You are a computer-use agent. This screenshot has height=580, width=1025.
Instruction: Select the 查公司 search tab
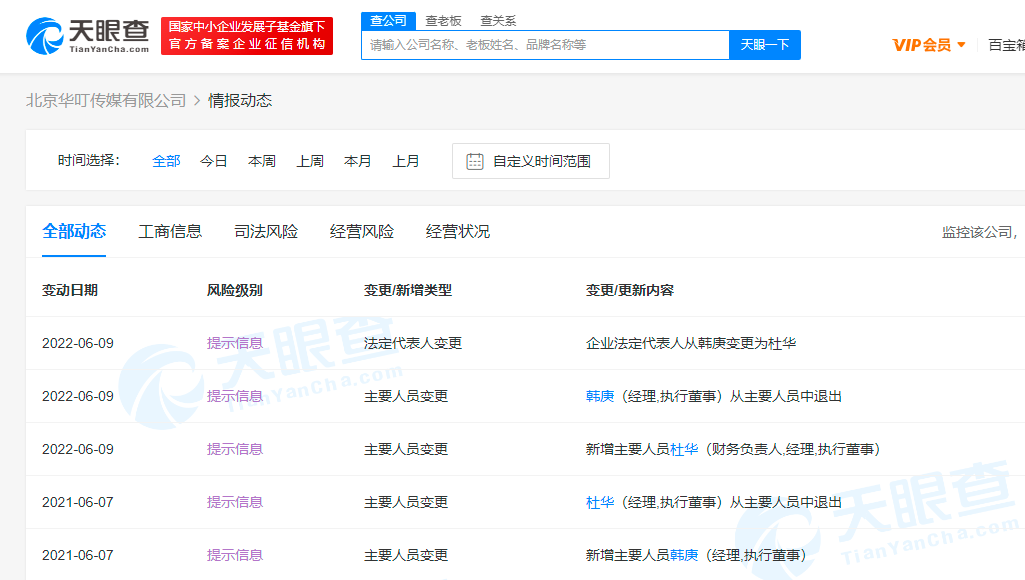click(388, 20)
